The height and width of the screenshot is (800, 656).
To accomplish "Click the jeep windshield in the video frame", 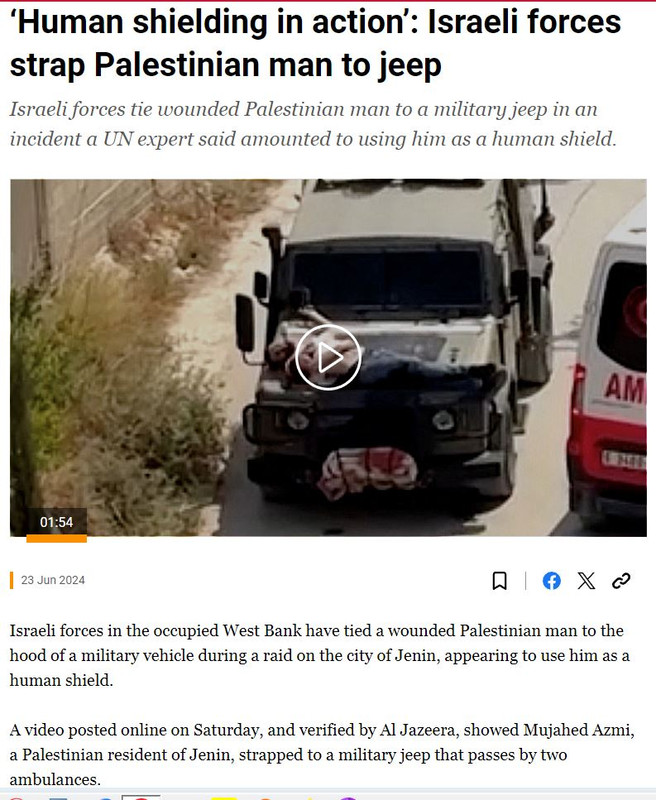I will pyautogui.click(x=388, y=278).
